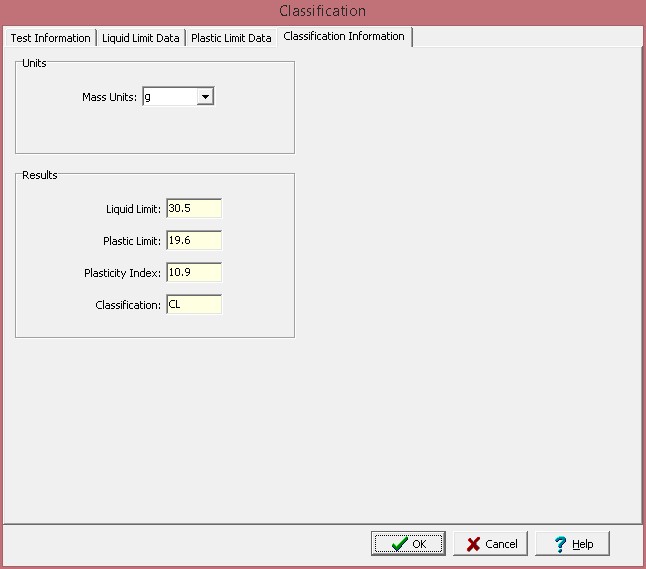Go to the Plastic Limit Data tab
The height and width of the screenshot is (569, 646).
(231, 38)
